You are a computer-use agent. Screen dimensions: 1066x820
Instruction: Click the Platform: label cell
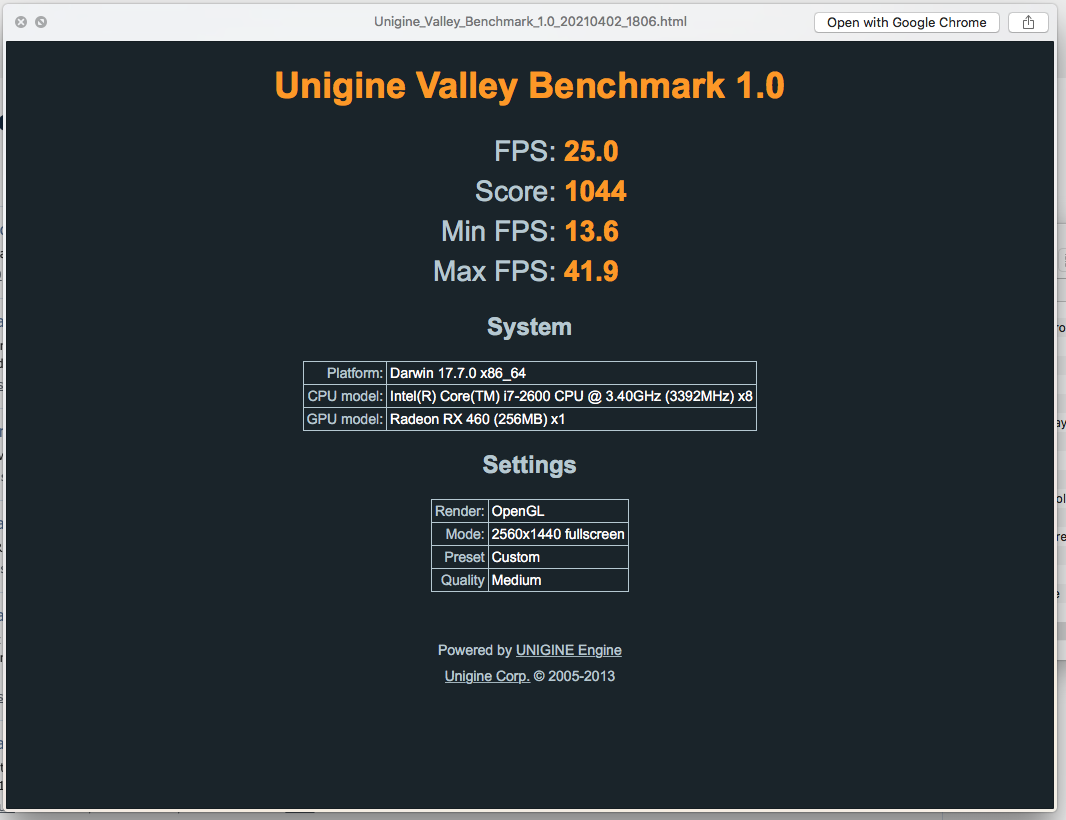pos(345,373)
